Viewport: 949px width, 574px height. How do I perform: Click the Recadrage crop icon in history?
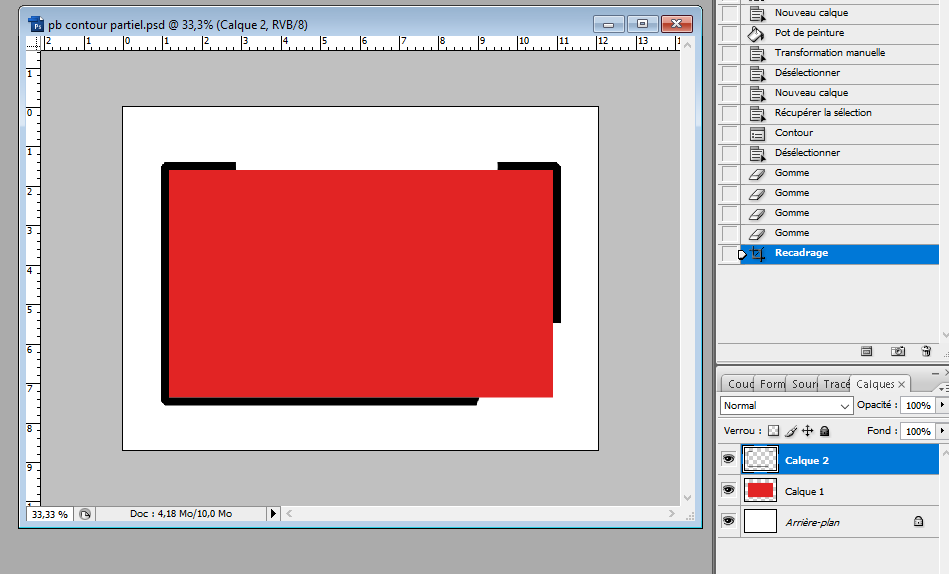[x=757, y=254]
